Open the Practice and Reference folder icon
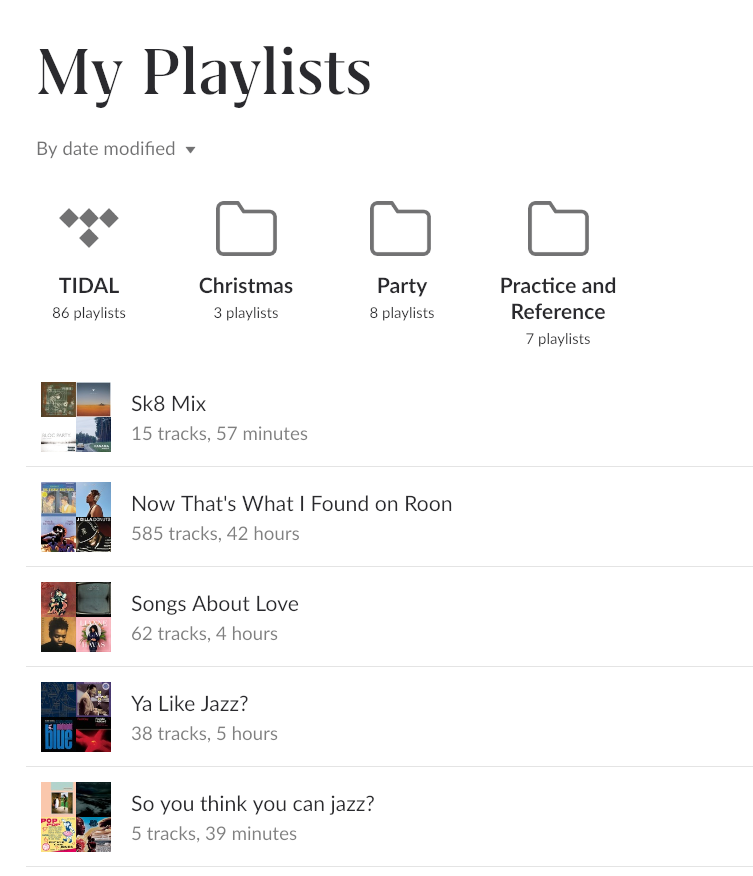Screen dimensions: 753x876 pos(558,228)
